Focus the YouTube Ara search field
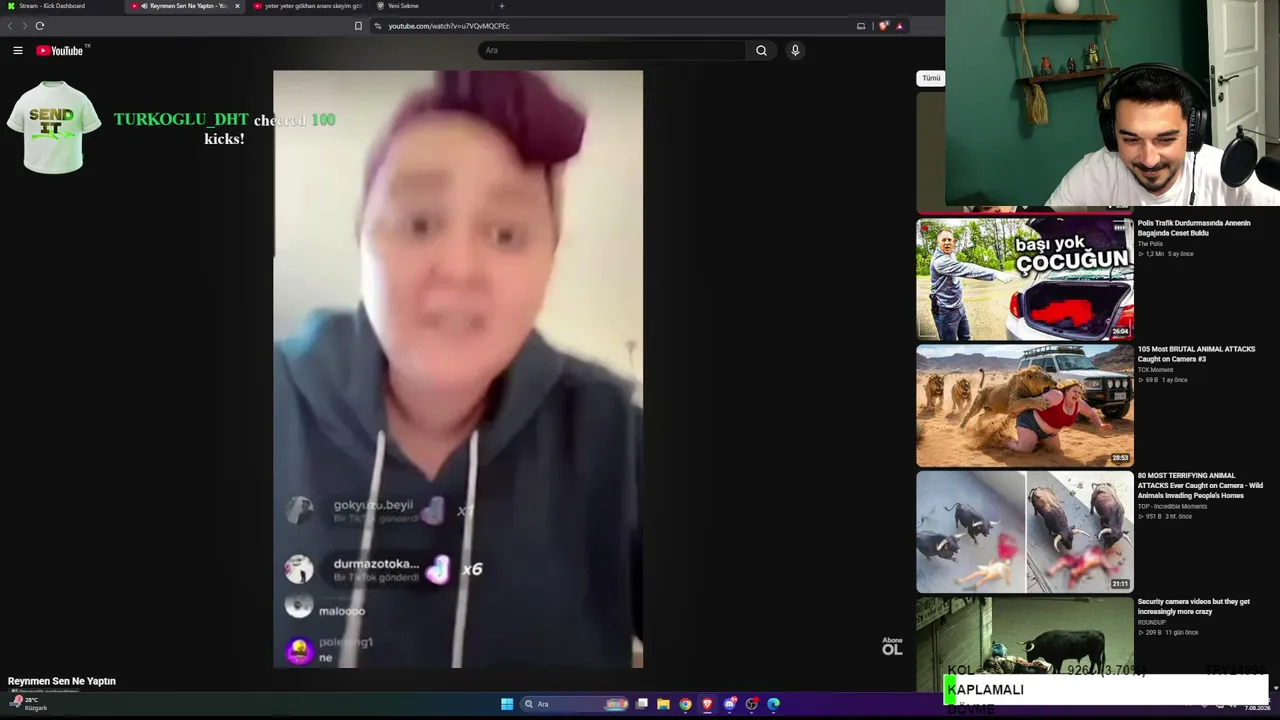This screenshot has height=720, width=1280. 612,50
